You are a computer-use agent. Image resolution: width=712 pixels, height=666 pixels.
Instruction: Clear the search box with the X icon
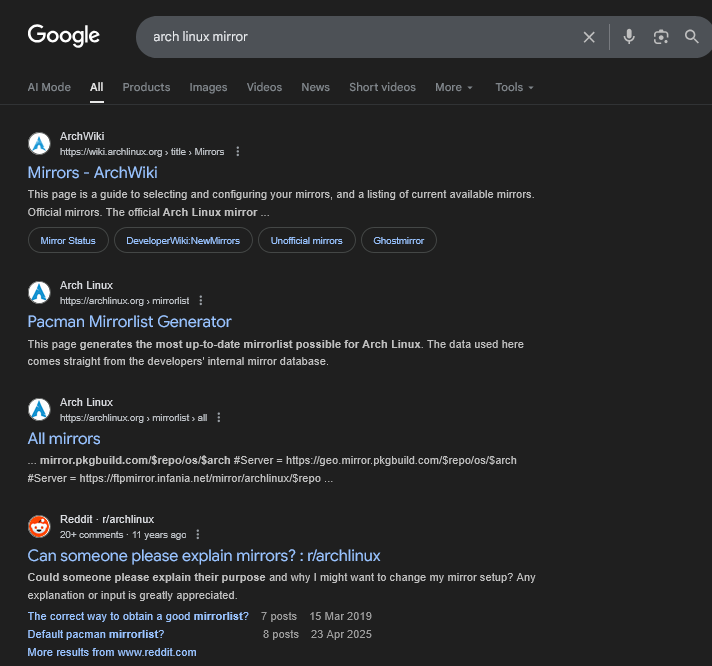[x=589, y=37]
